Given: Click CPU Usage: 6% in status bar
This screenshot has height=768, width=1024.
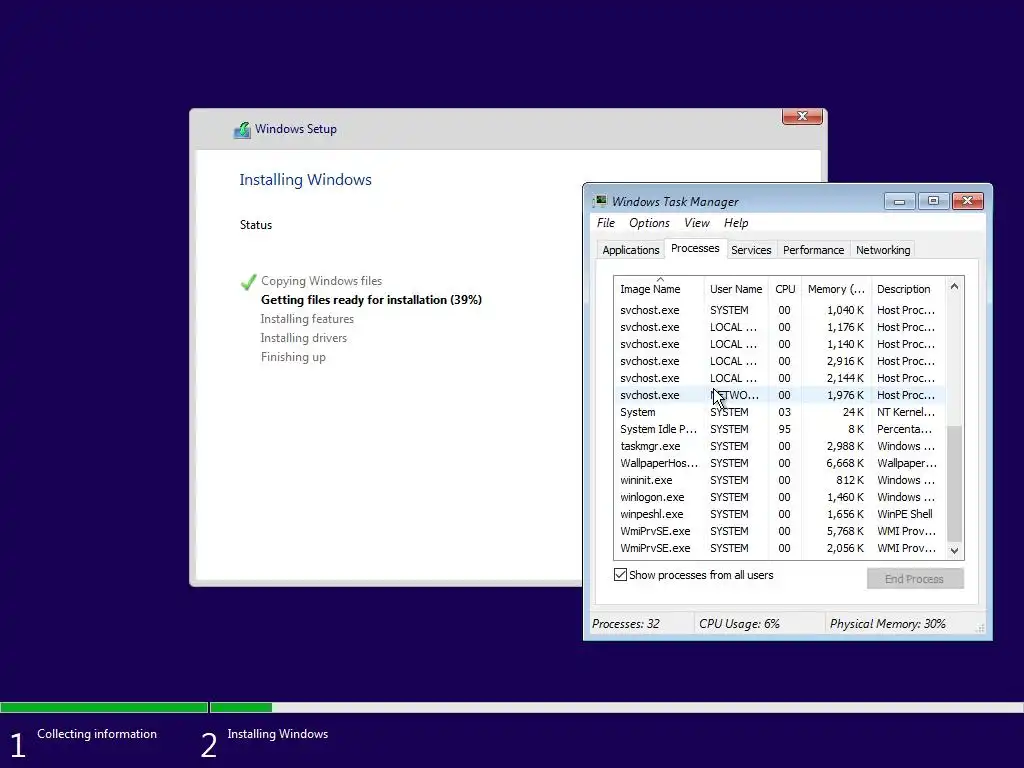Looking at the screenshot, I should [739, 624].
